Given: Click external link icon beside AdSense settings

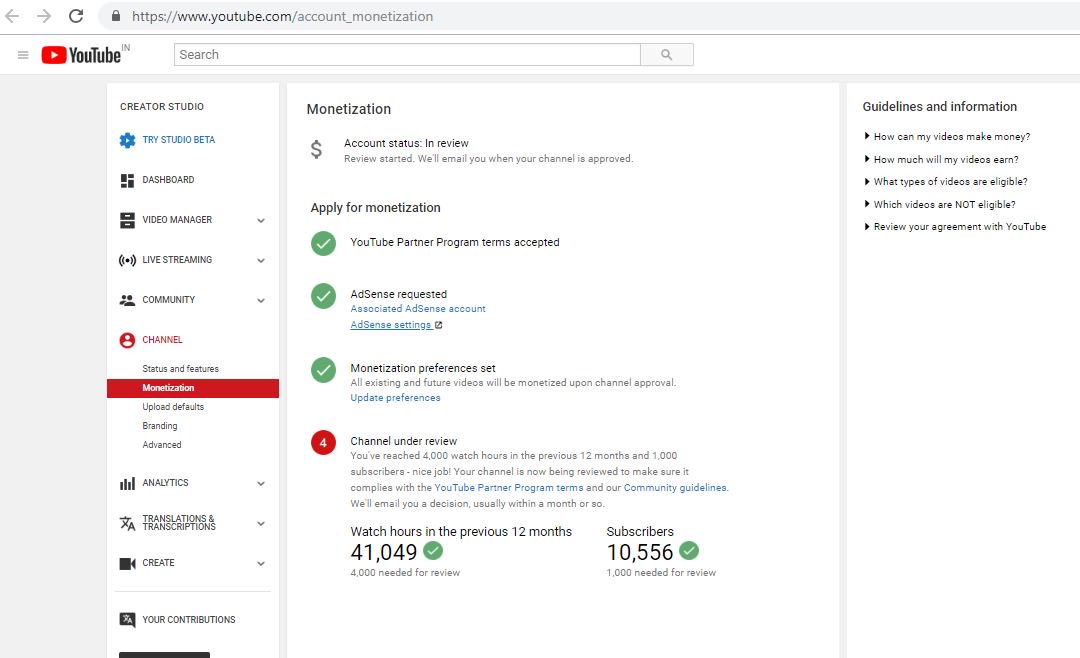Looking at the screenshot, I should pyautogui.click(x=439, y=325).
